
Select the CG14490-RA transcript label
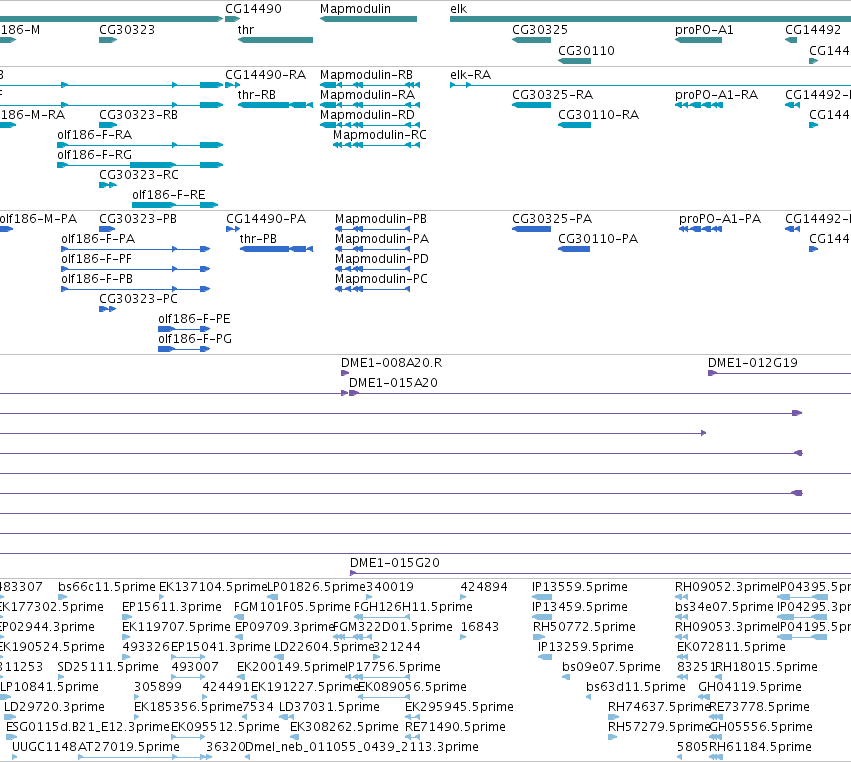point(265,74)
